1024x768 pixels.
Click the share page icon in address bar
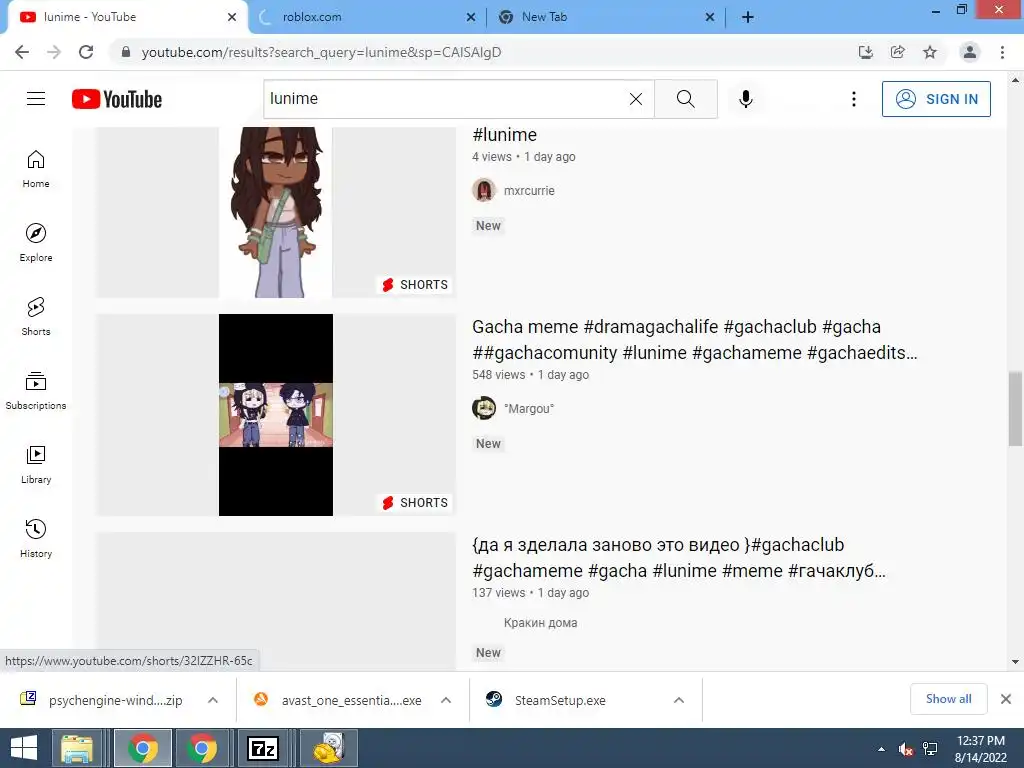tap(897, 52)
